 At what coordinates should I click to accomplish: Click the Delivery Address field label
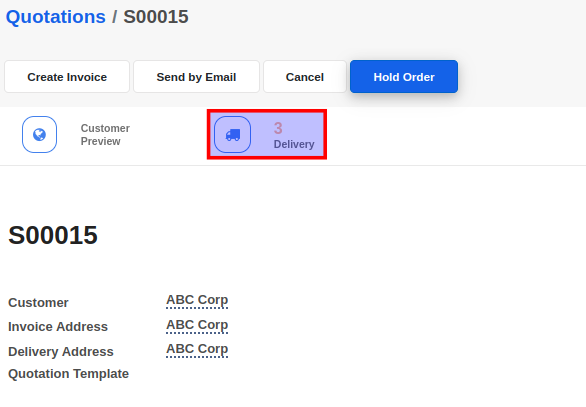(x=61, y=352)
